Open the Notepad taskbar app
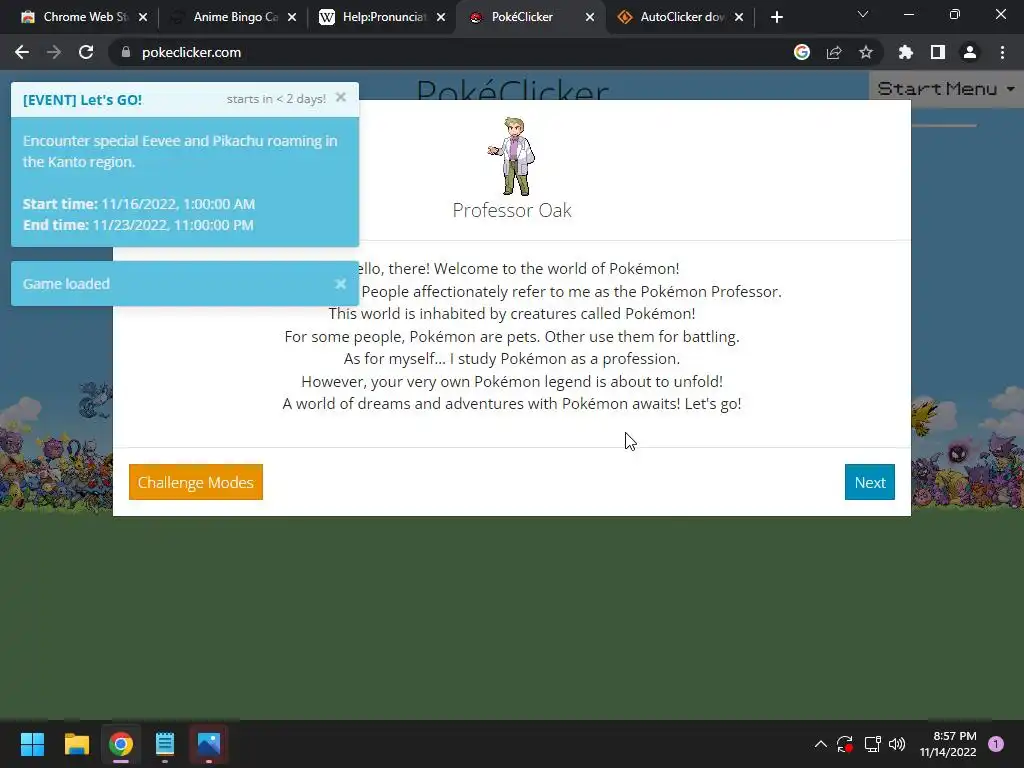The width and height of the screenshot is (1024, 768). coord(165,744)
